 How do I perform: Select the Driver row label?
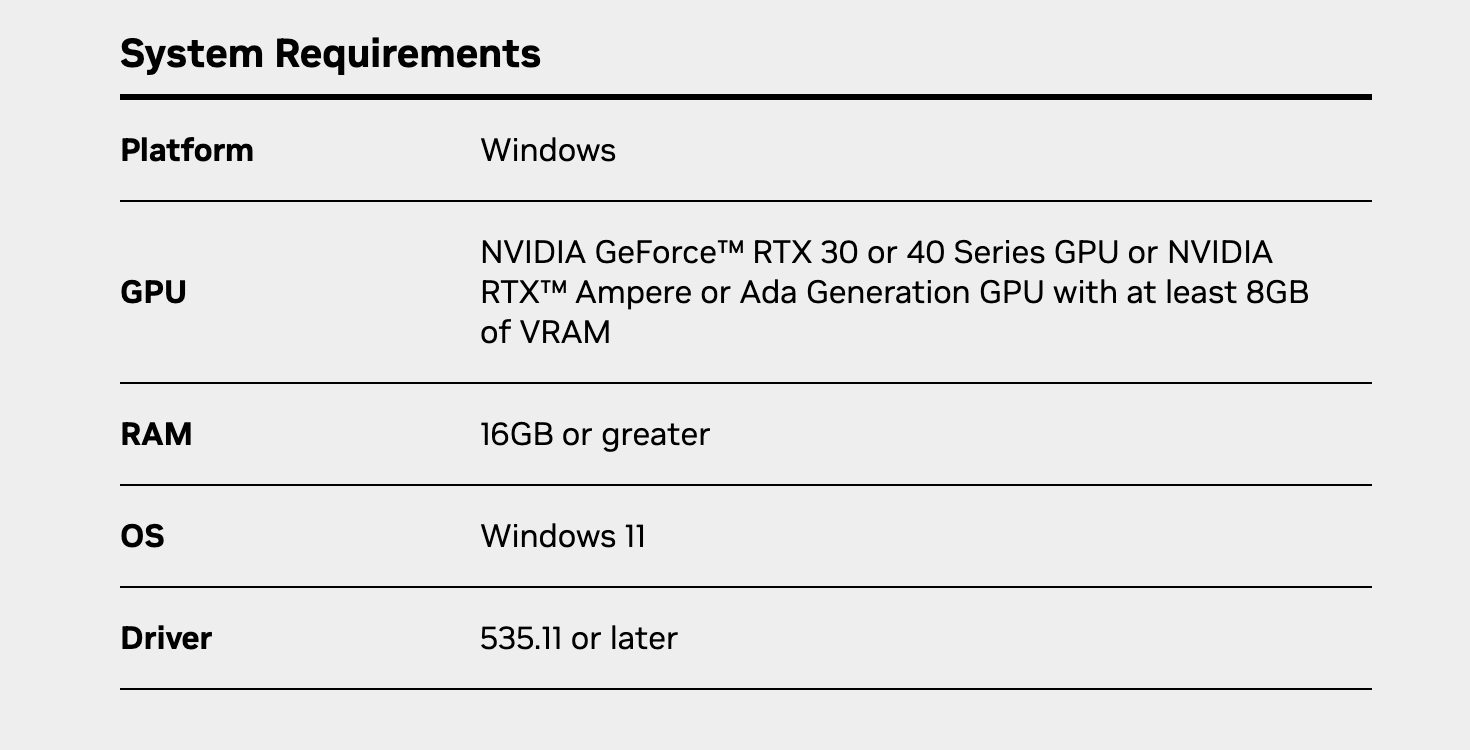(166, 638)
